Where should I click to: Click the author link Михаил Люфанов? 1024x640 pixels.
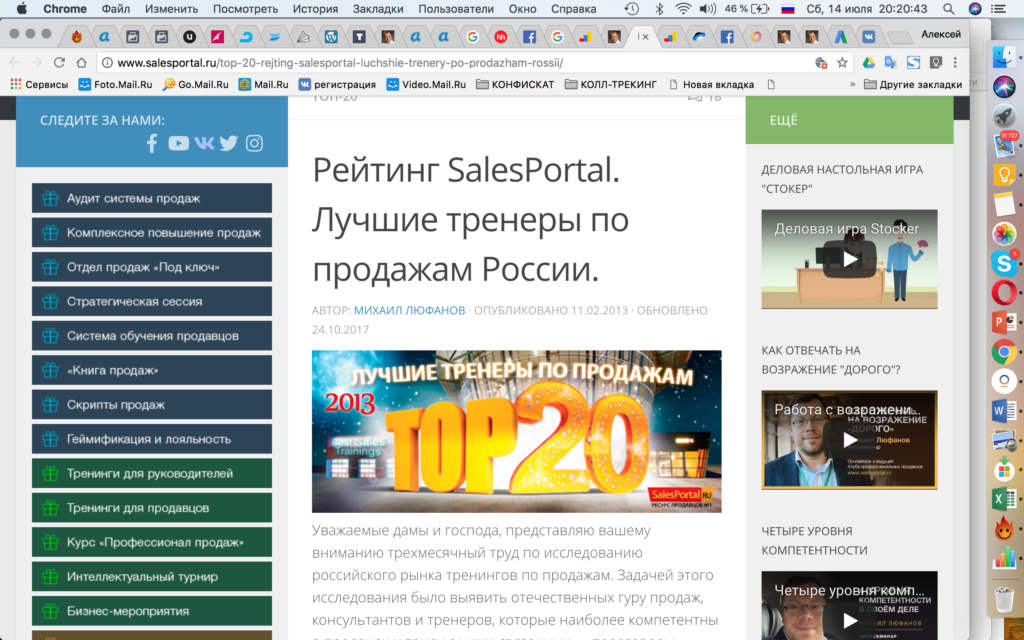(410, 310)
